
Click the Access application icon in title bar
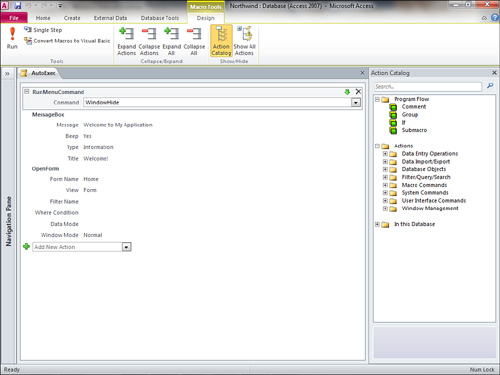[5, 6]
